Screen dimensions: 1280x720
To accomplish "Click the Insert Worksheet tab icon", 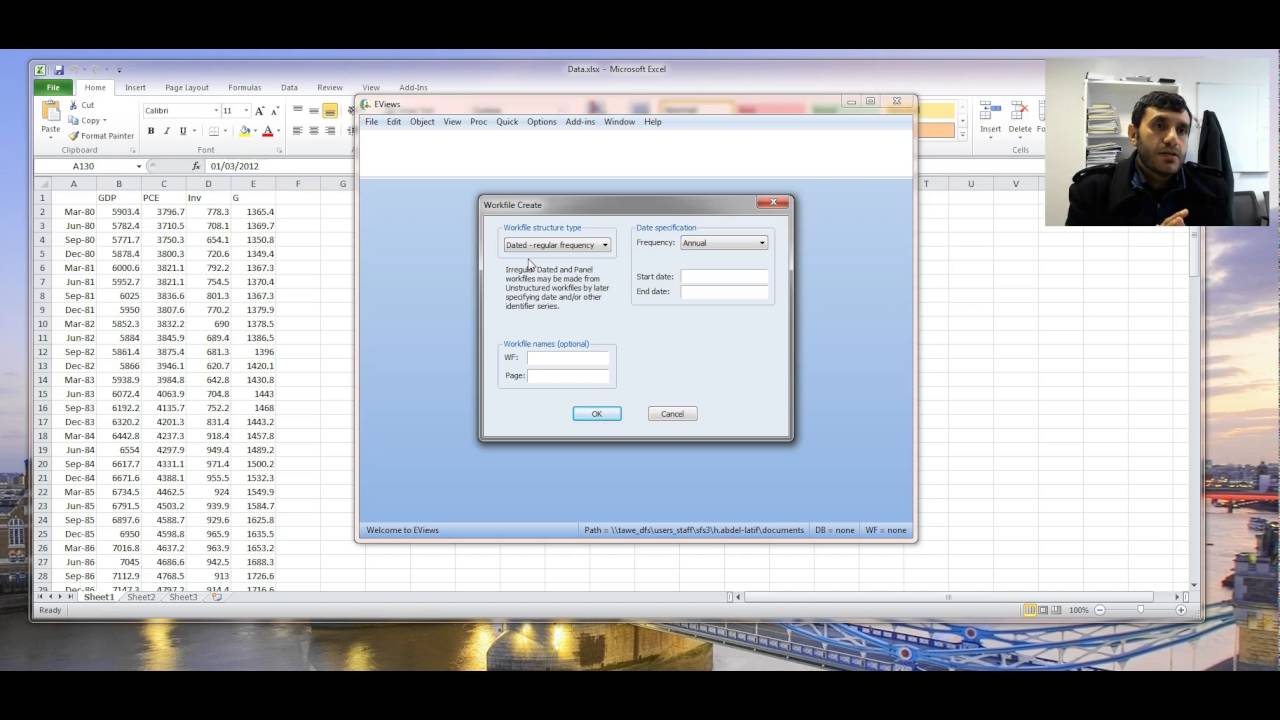I will pyautogui.click(x=217, y=597).
